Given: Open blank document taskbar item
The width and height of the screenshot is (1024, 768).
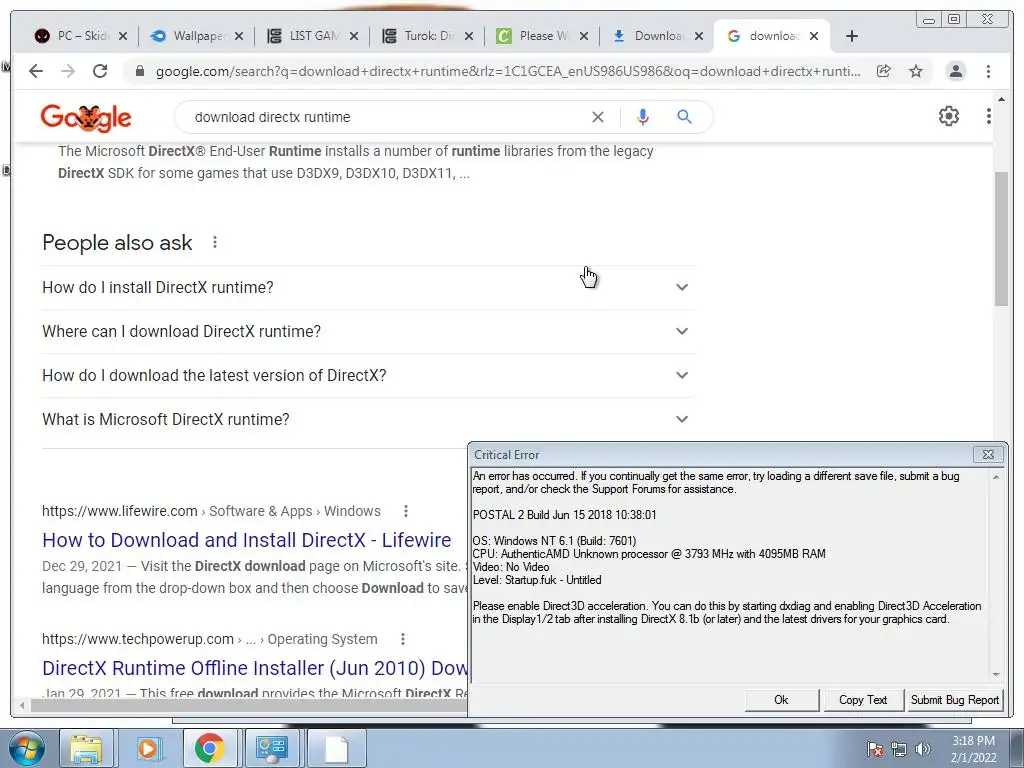Looking at the screenshot, I should pos(336,748).
